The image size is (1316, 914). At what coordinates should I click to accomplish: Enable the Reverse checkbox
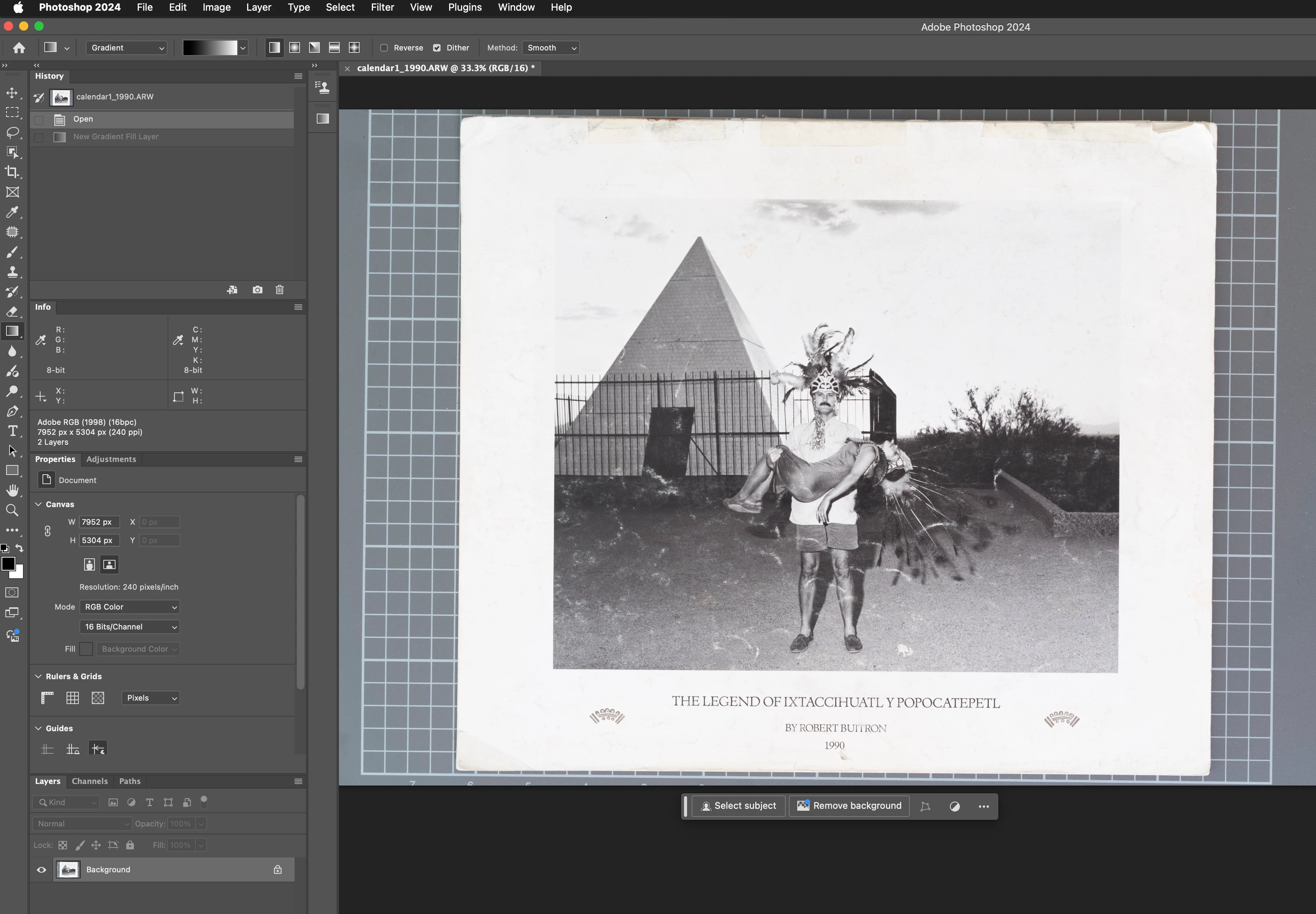[x=384, y=48]
